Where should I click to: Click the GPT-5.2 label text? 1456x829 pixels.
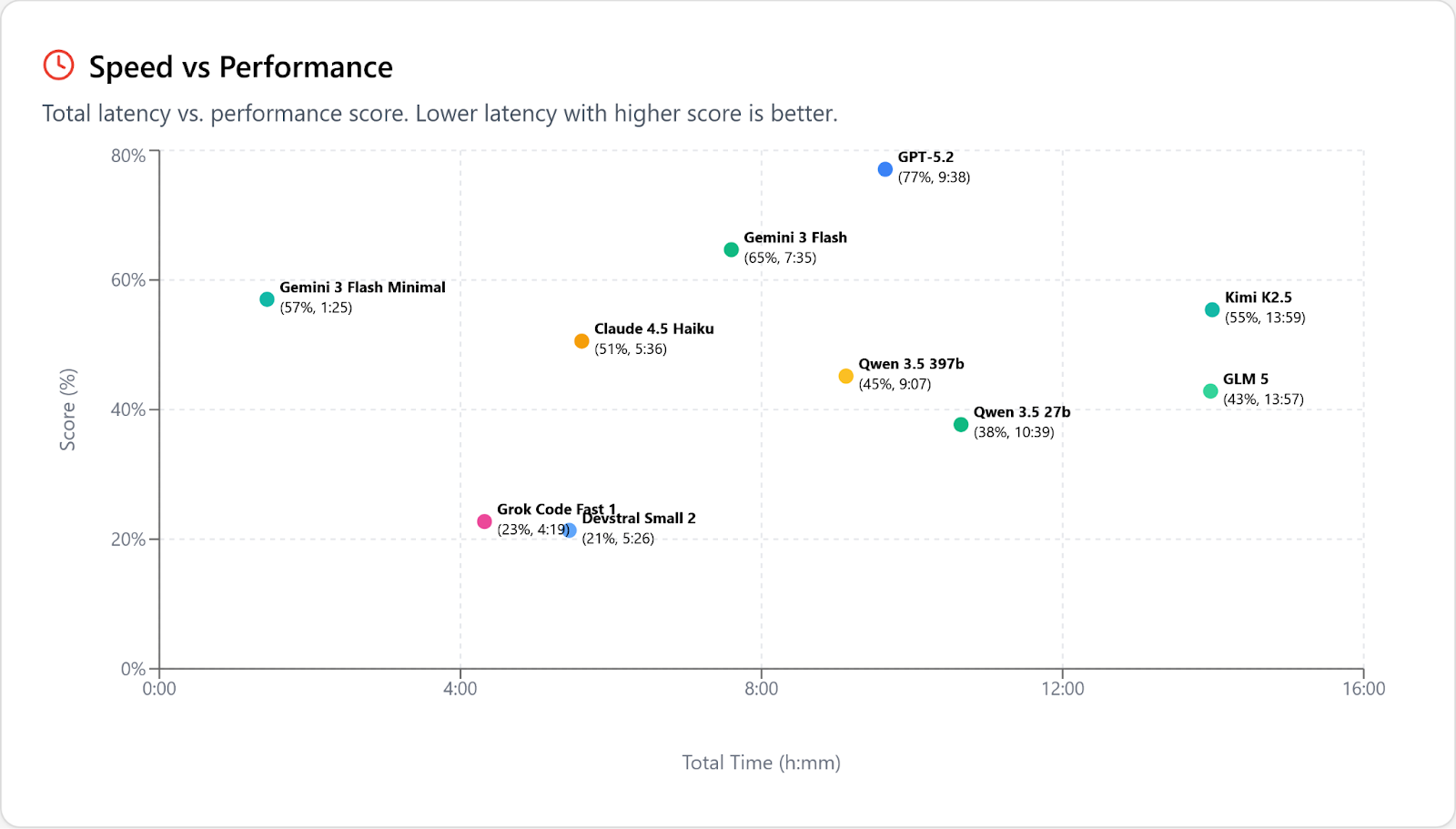click(925, 157)
